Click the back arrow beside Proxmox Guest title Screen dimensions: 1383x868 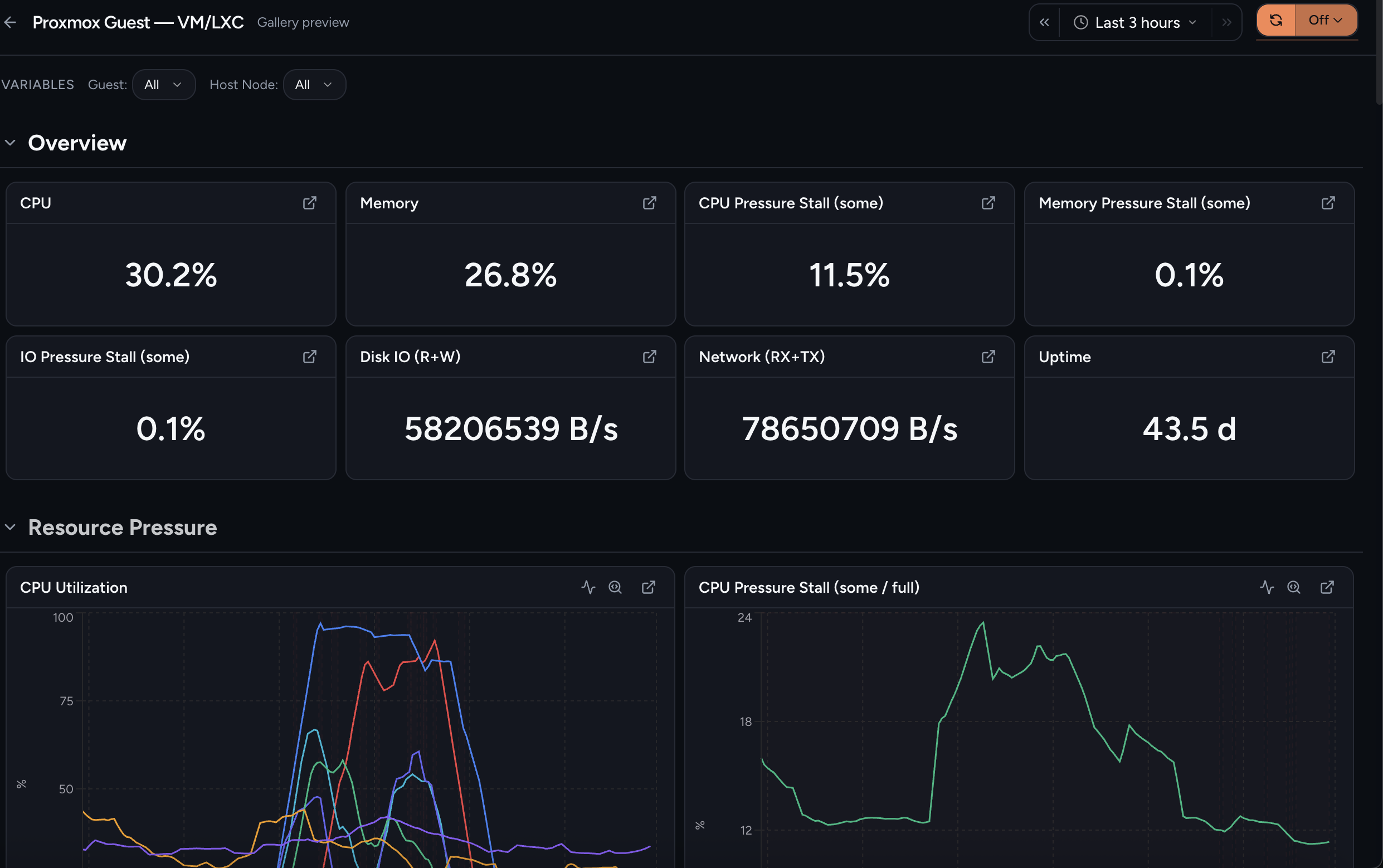pos(10,22)
